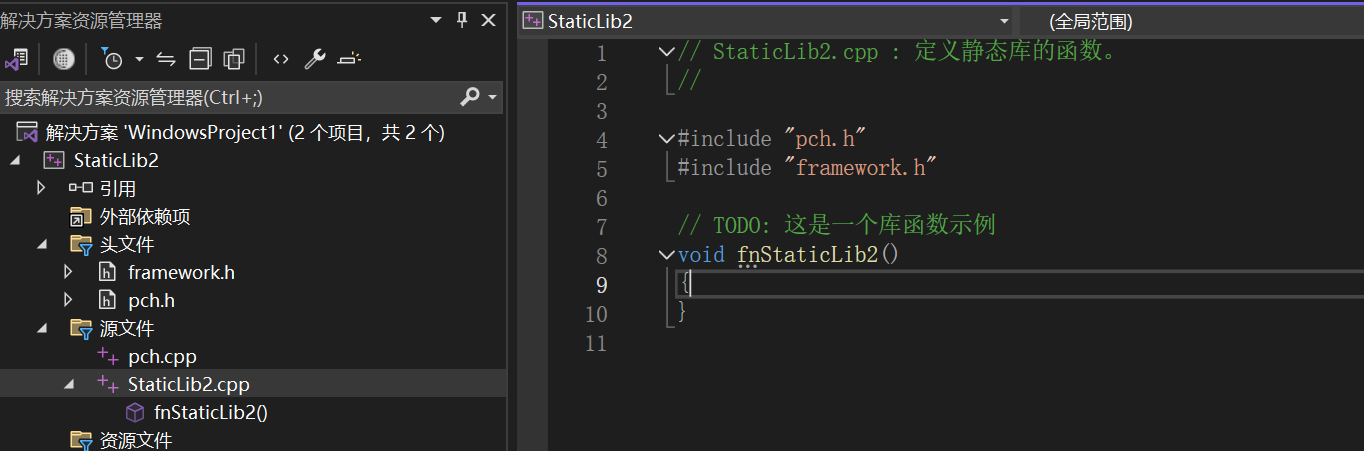Collapse all items in Solution Explorer
Image resolution: width=1364 pixels, height=451 pixels.
[200, 59]
